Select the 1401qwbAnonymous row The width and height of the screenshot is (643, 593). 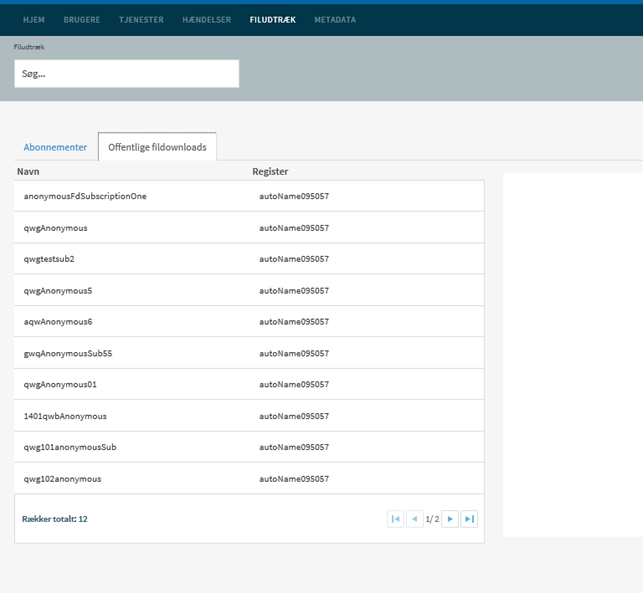65,416
